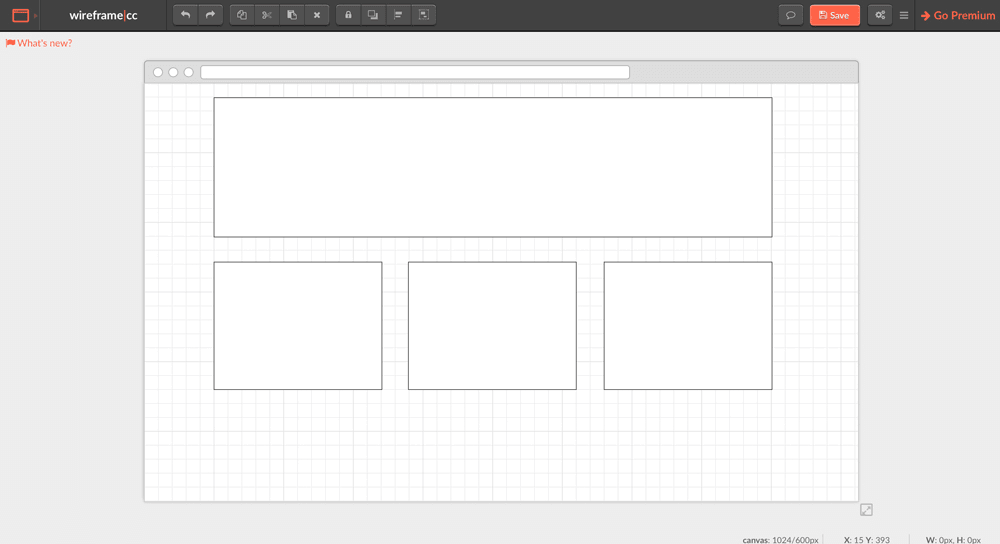Click the canvas resize handle icon
Image resolution: width=1000 pixels, height=544 pixels.
point(866,510)
